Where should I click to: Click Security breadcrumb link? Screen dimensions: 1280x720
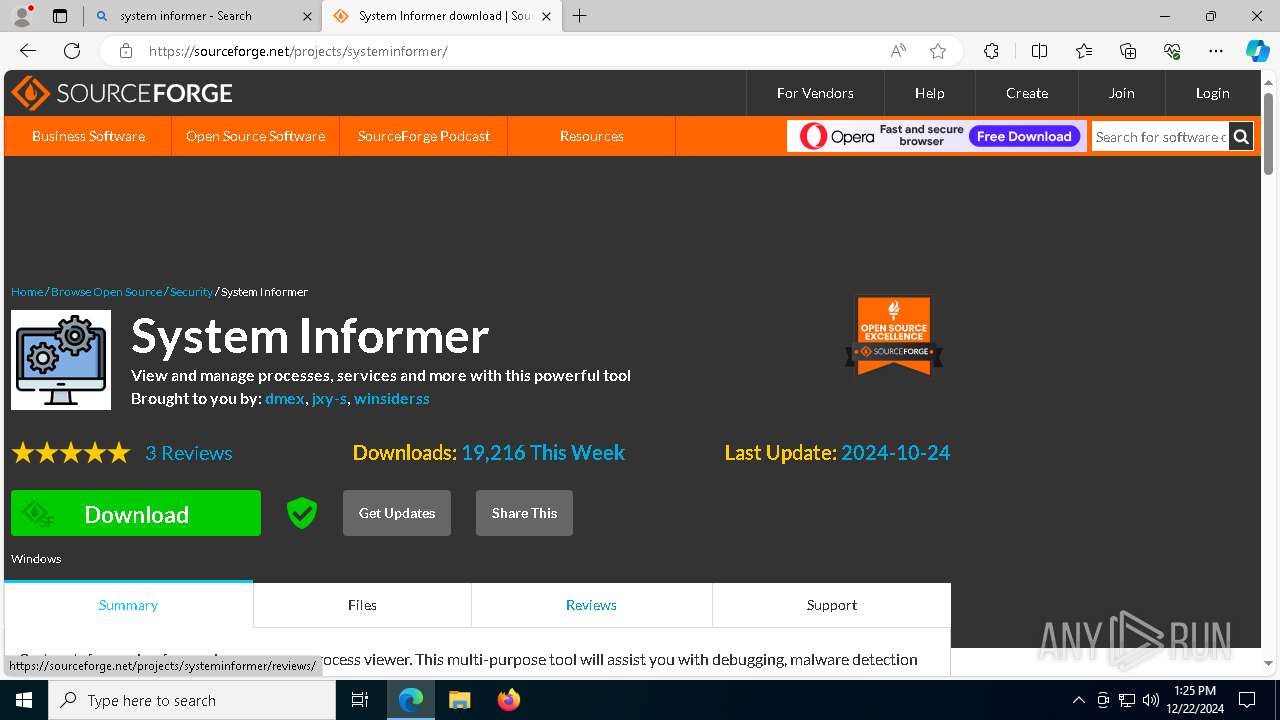pyautogui.click(x=191, y=292)
